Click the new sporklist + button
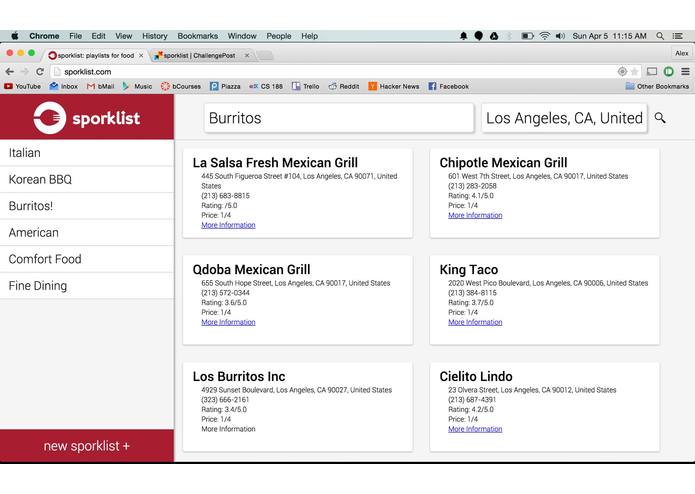The image size is (695, 494). (x=87, y=446)
